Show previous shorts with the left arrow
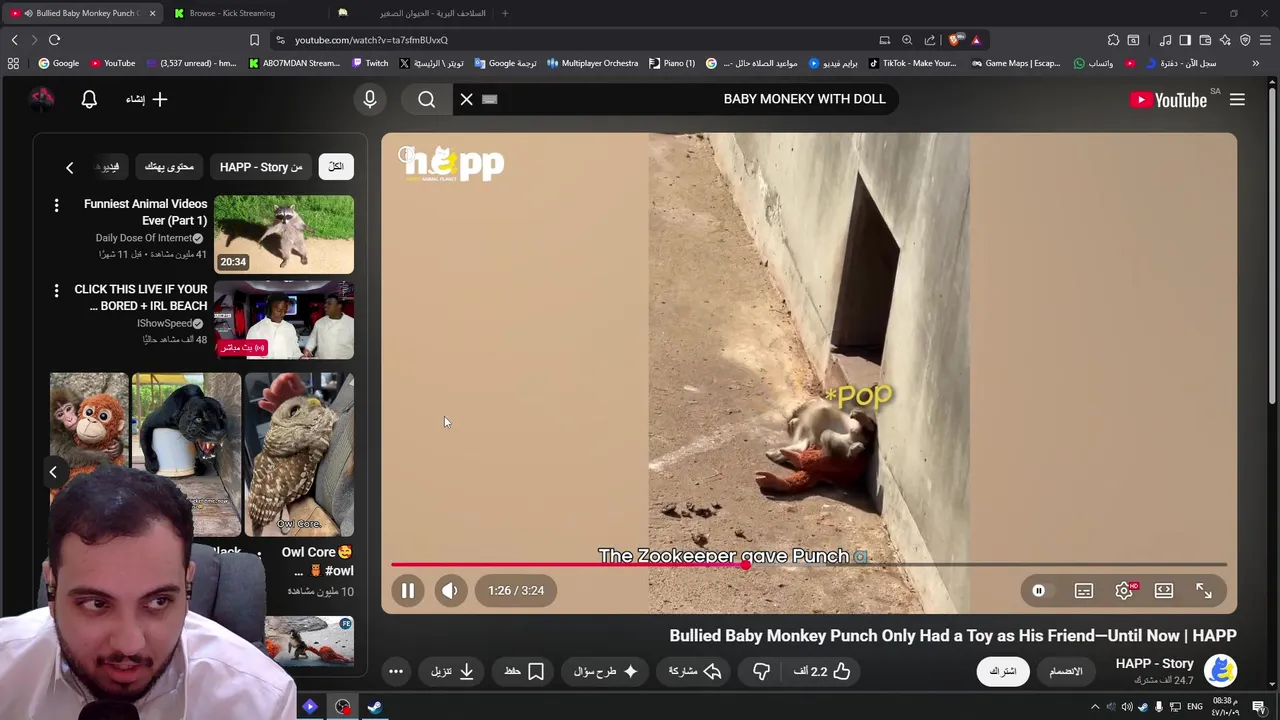 53,472
